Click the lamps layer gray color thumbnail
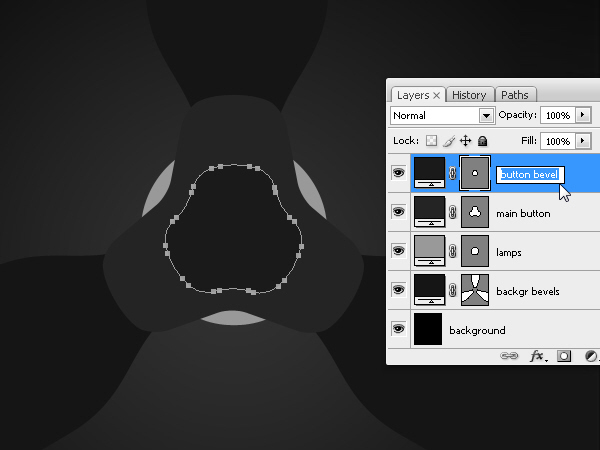This screenshot has width=600, height=450. pos(430,251)
